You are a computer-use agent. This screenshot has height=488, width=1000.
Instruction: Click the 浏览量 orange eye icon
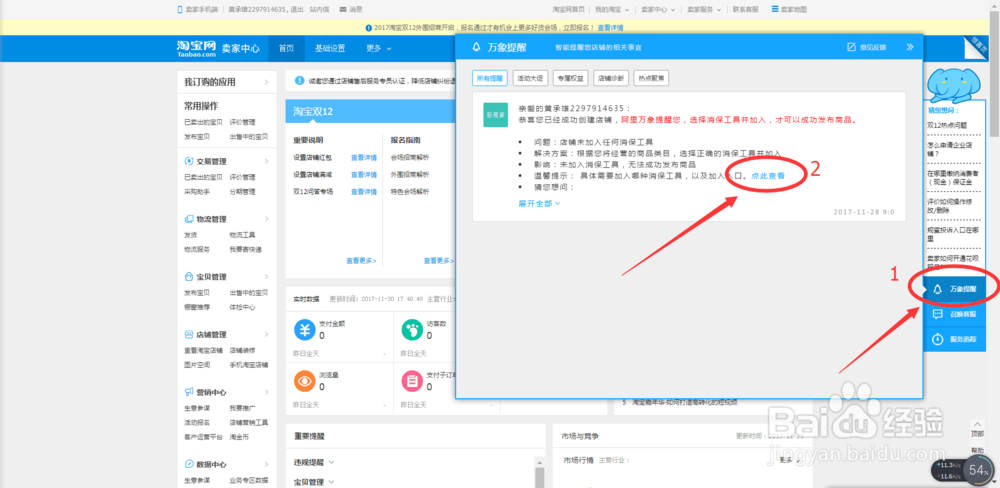pyautogui.click(x=304, y=381)
